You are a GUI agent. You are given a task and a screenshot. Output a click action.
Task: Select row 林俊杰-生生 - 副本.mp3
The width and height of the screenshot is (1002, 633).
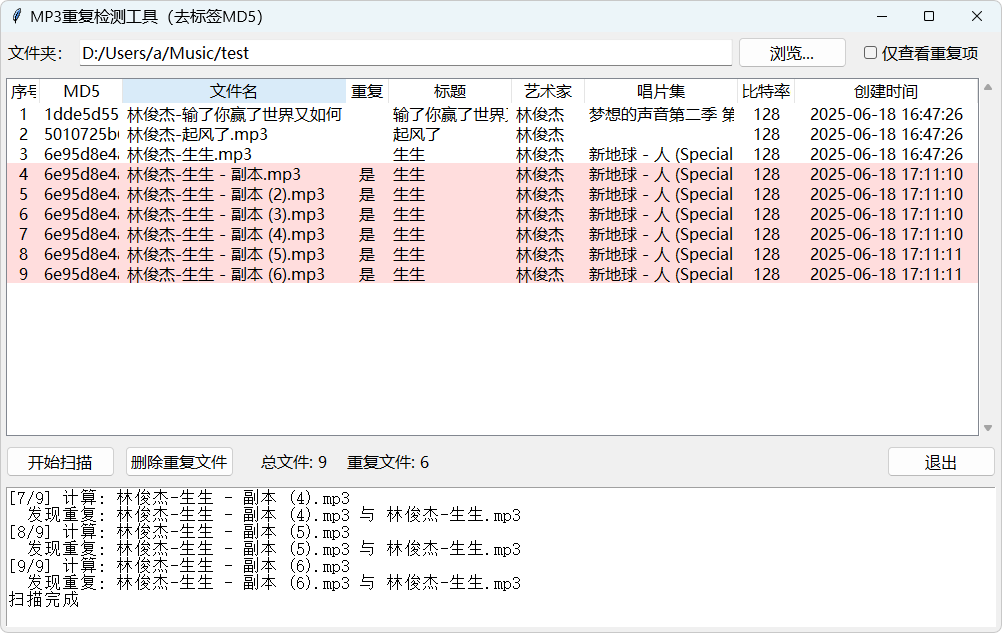tap(492, 174)
